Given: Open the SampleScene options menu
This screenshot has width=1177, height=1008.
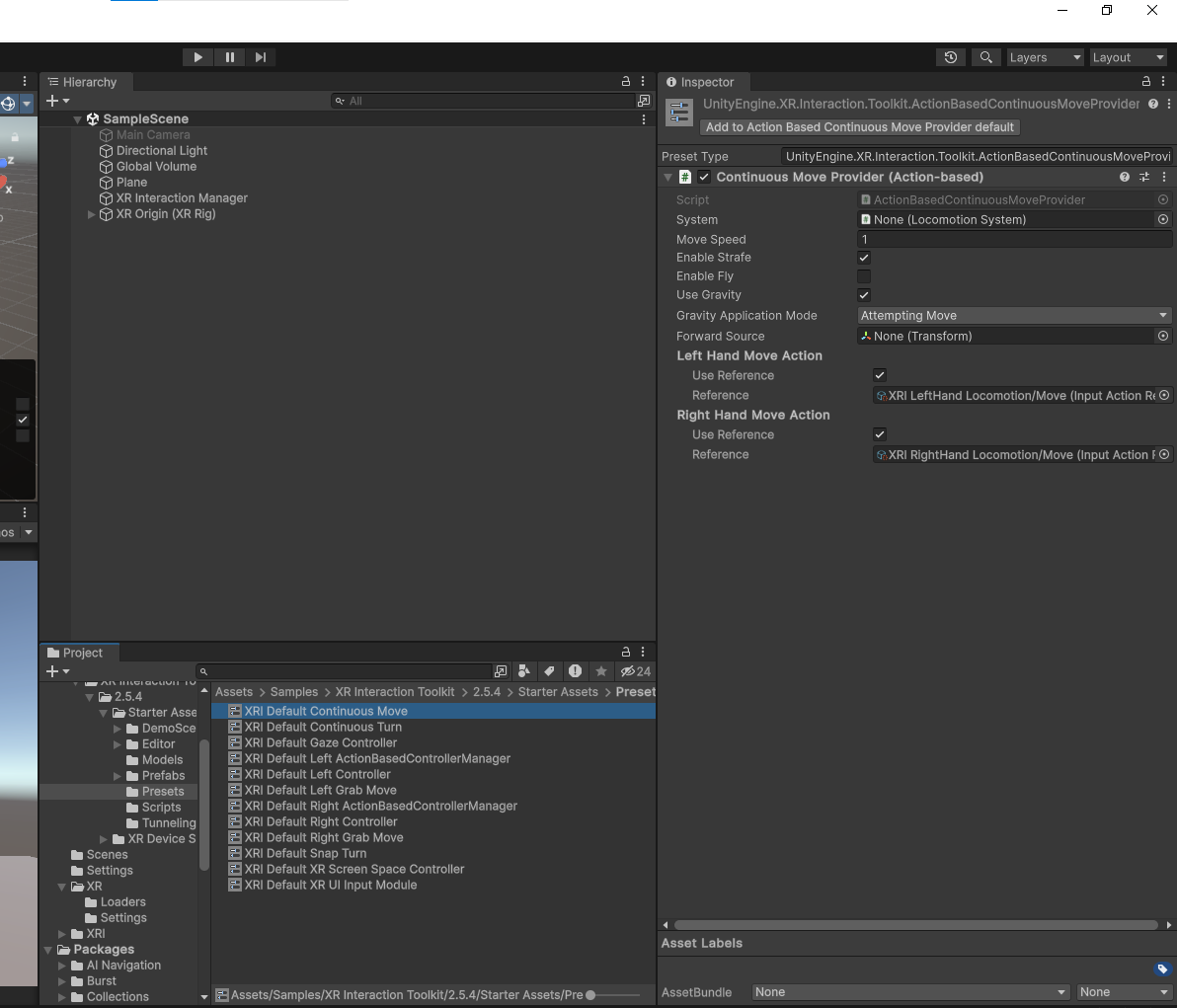Looking at the screenshot, I should [x=643, y=119].
